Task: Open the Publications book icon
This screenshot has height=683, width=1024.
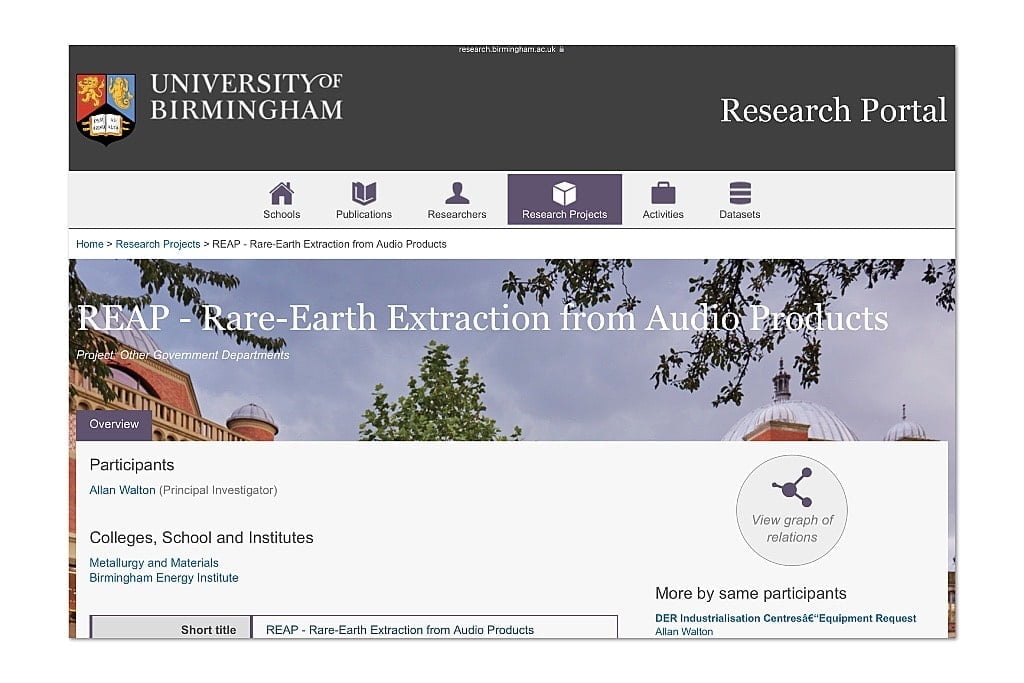Action: pyautogui.click(x=364, y=193)
